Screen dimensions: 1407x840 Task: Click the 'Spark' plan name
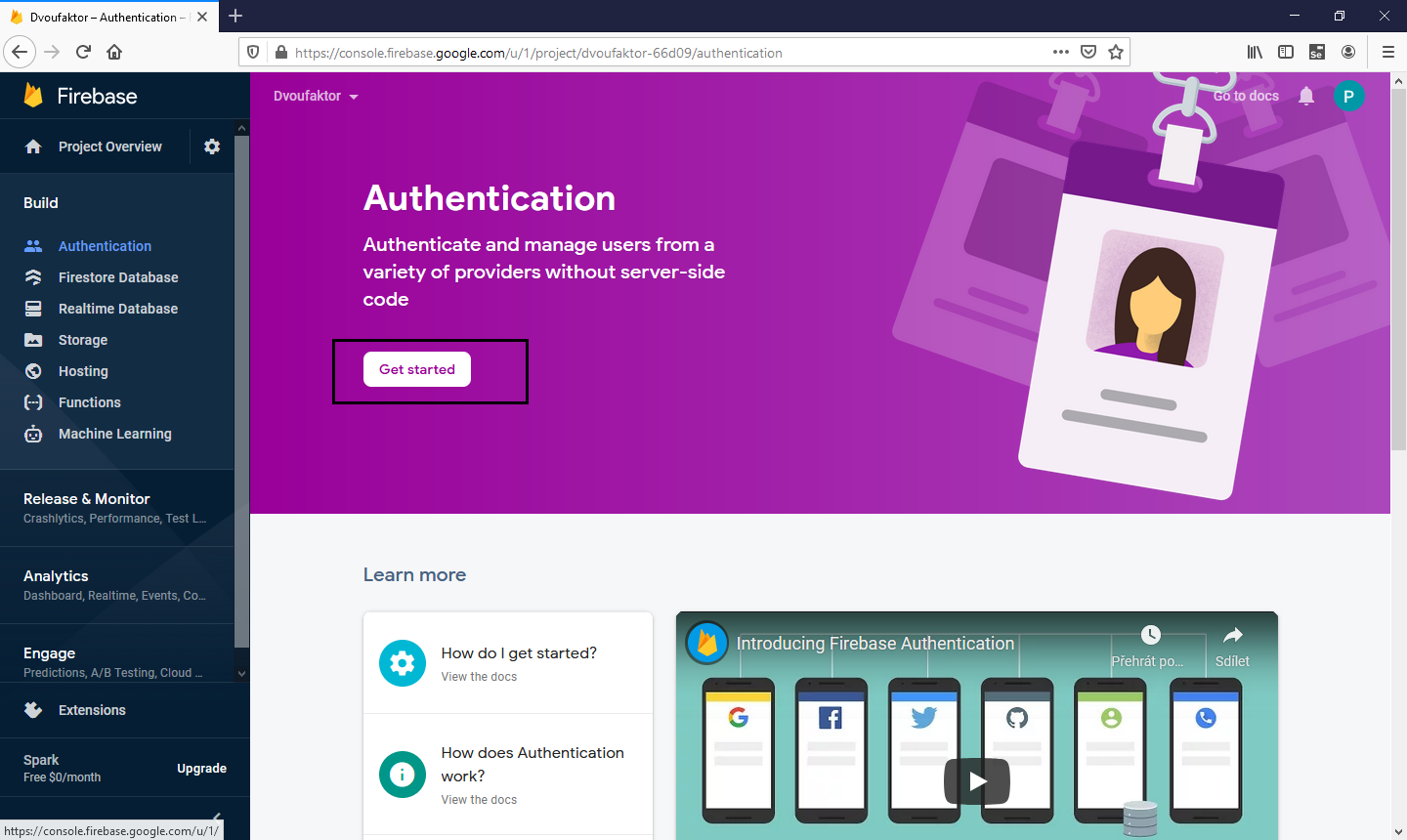(x=41, y=760)
